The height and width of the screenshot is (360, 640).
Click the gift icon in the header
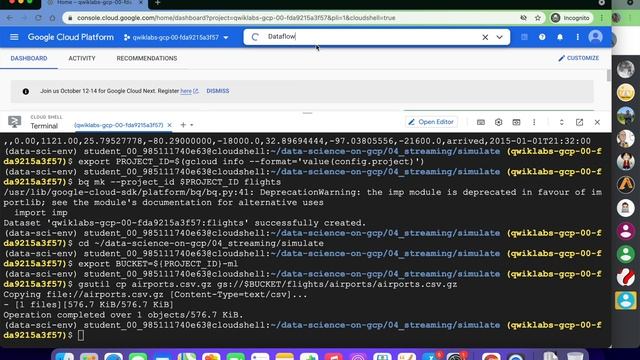(524, 37)
